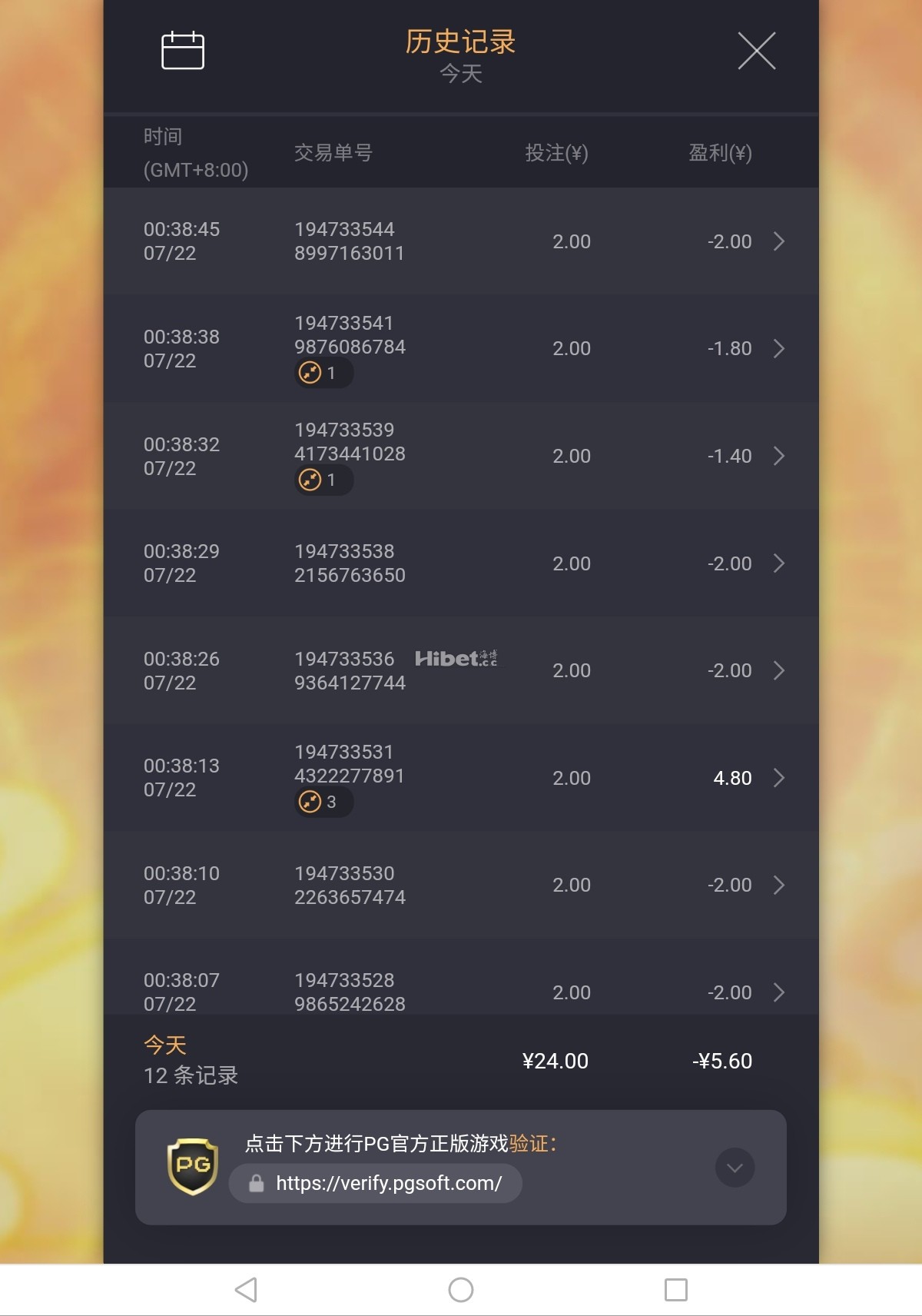Tap the free spin icon for record 194733539

tap(310, 480)
